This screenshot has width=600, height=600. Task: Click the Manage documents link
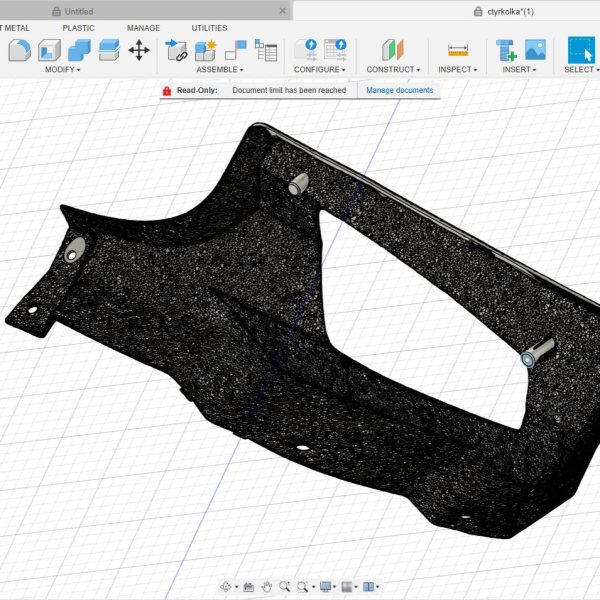coord(399,90)
